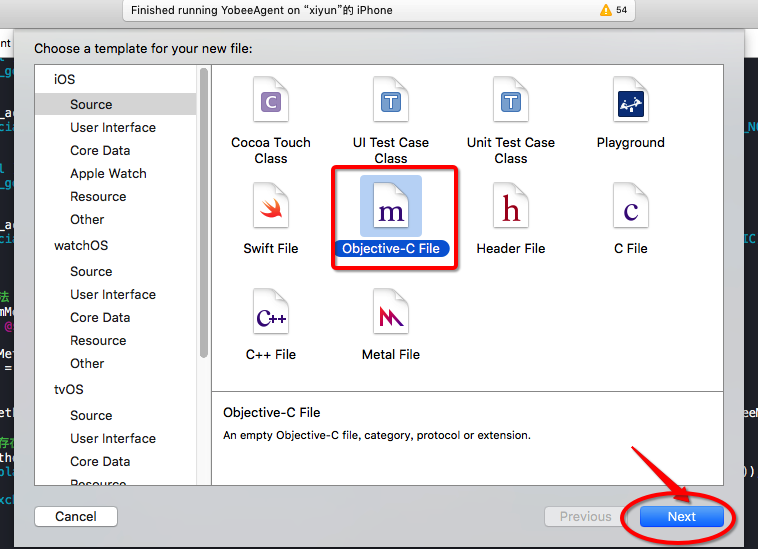Click the tvOS section header
This screenshot has width=758, height=549.
click(69, 390)
